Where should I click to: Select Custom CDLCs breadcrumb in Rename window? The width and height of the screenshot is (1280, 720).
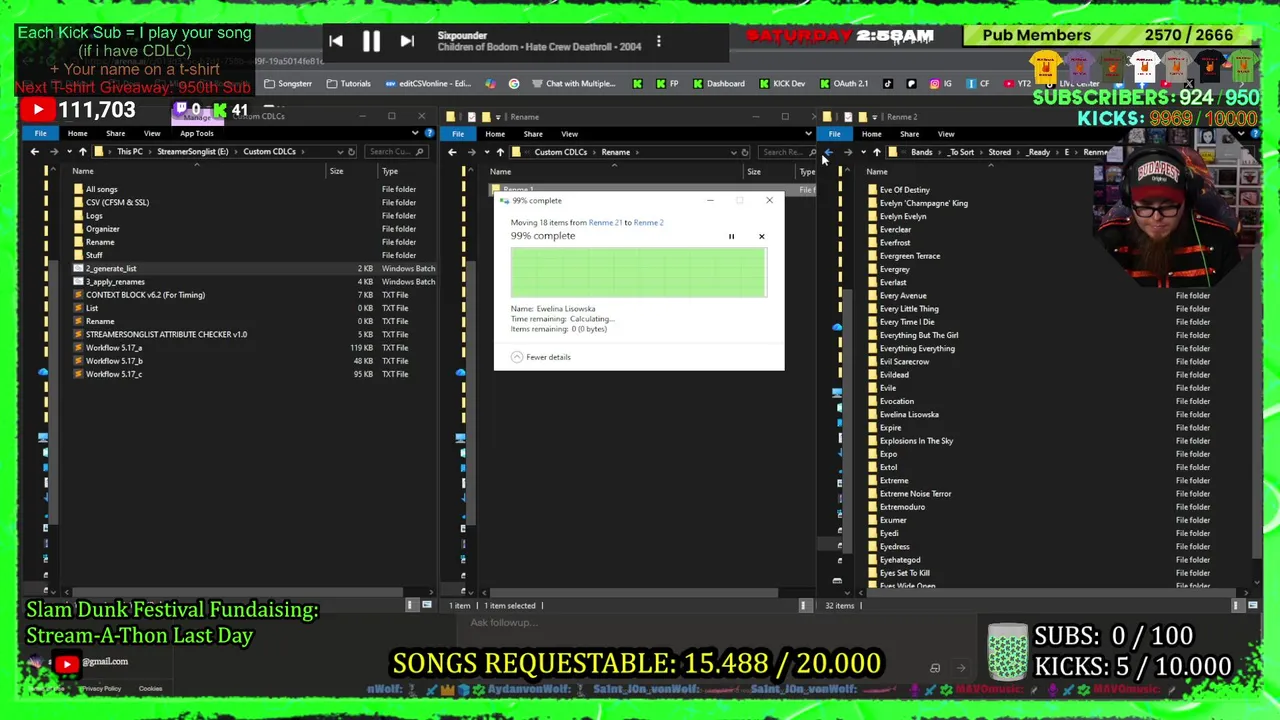coord(560,152)
